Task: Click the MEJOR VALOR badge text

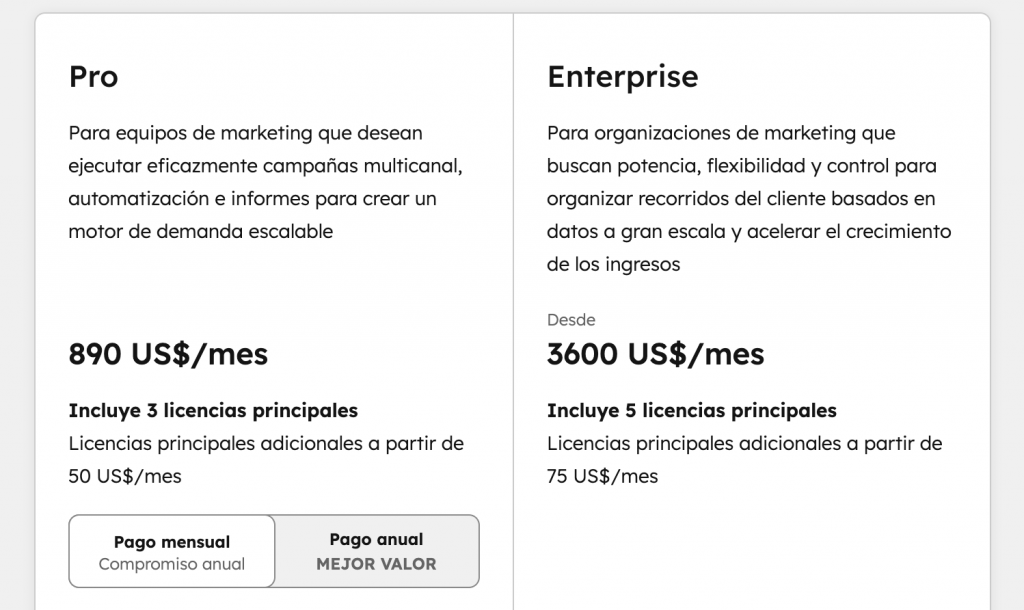Action: [x=375, y=564]
